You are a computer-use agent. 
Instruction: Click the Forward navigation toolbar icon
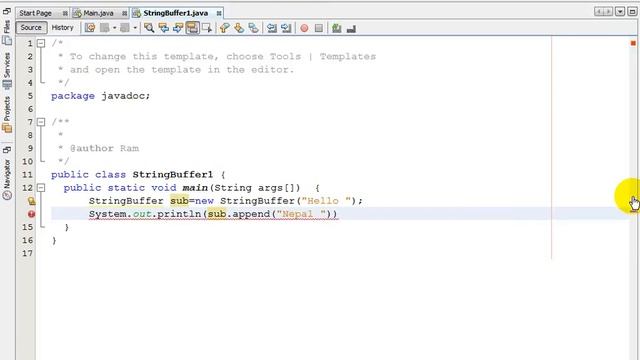click(125, 28)
